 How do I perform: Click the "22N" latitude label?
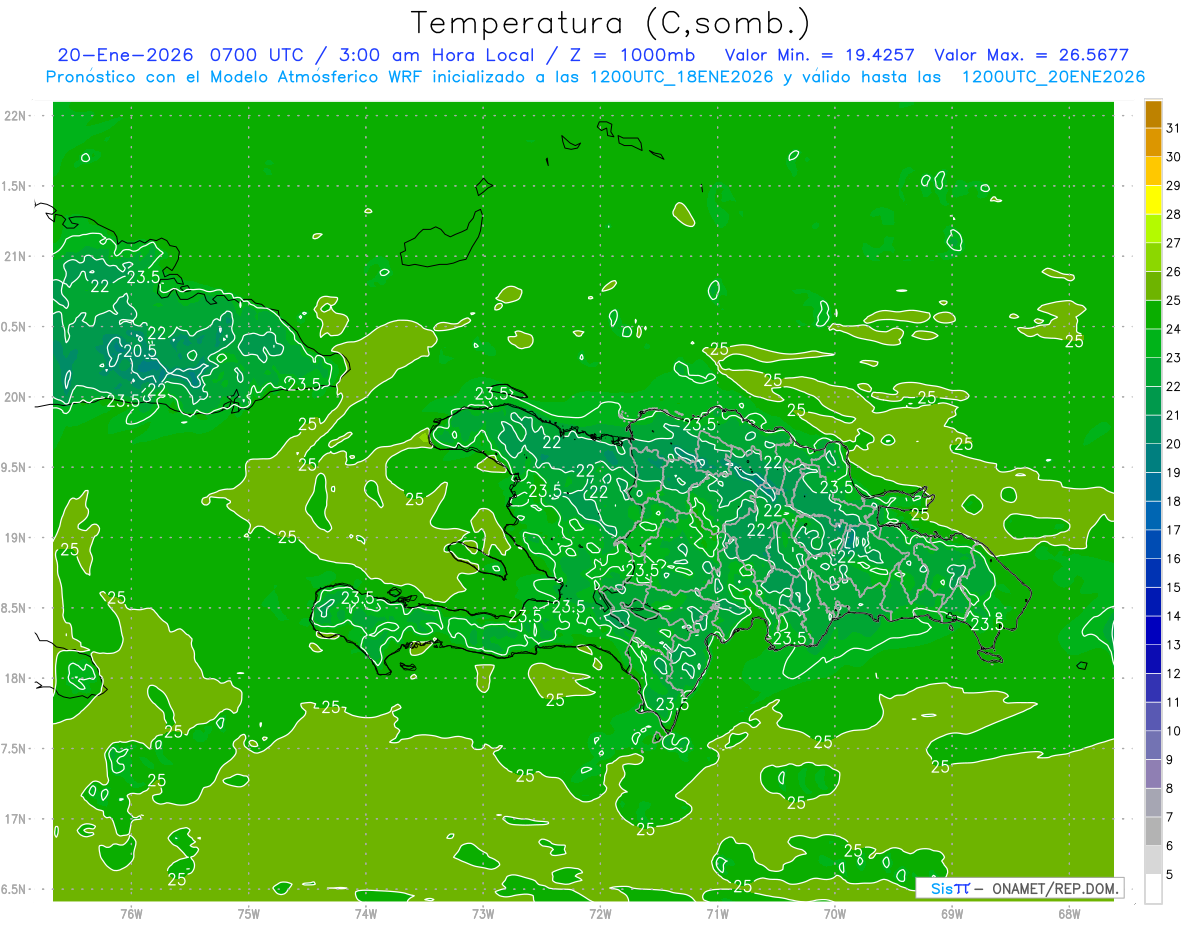point(15,115)
